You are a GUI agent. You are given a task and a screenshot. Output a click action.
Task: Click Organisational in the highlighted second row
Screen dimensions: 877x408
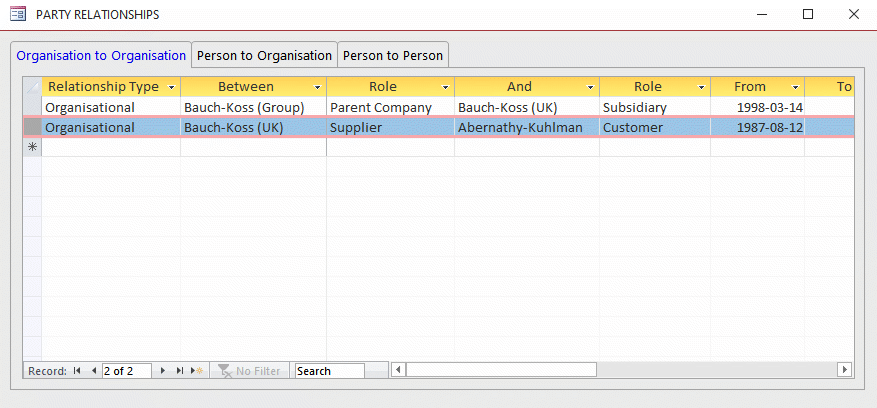[111, 127]
